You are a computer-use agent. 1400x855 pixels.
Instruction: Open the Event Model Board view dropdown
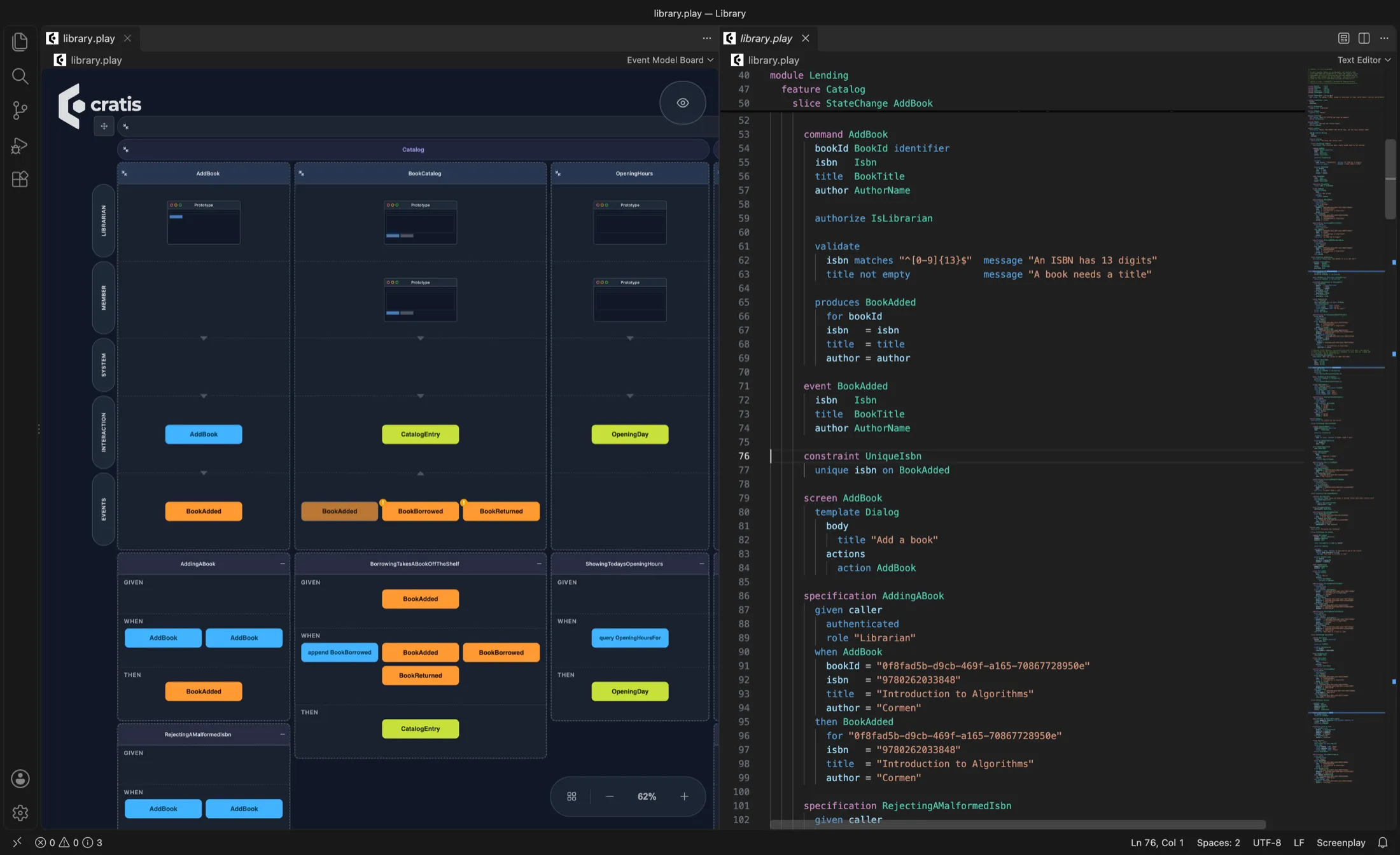[x=669, y=60]
